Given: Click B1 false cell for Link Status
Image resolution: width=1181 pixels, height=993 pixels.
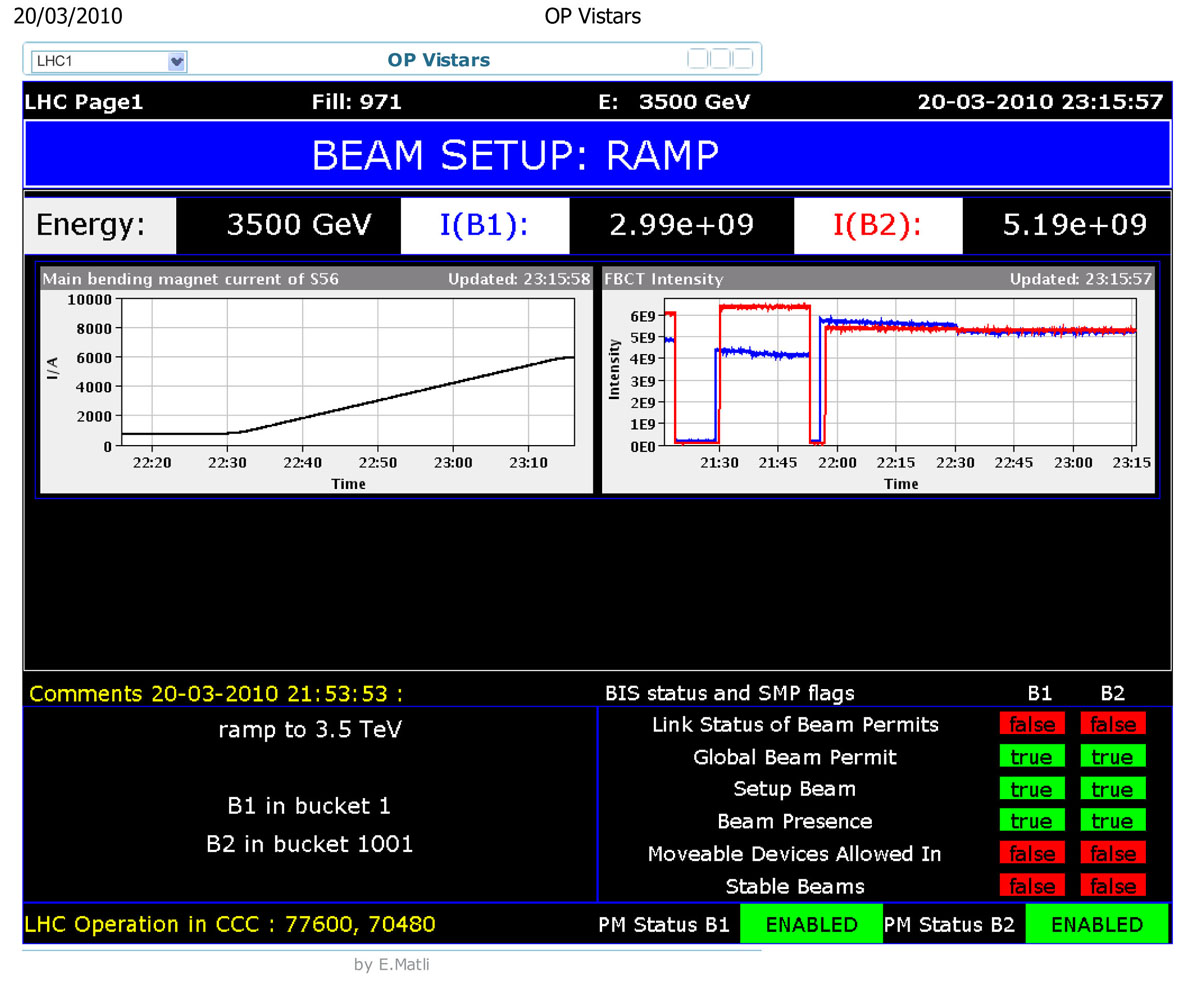Looking at the screenshot, I should pyautogui.click(x=1032, y=724).
